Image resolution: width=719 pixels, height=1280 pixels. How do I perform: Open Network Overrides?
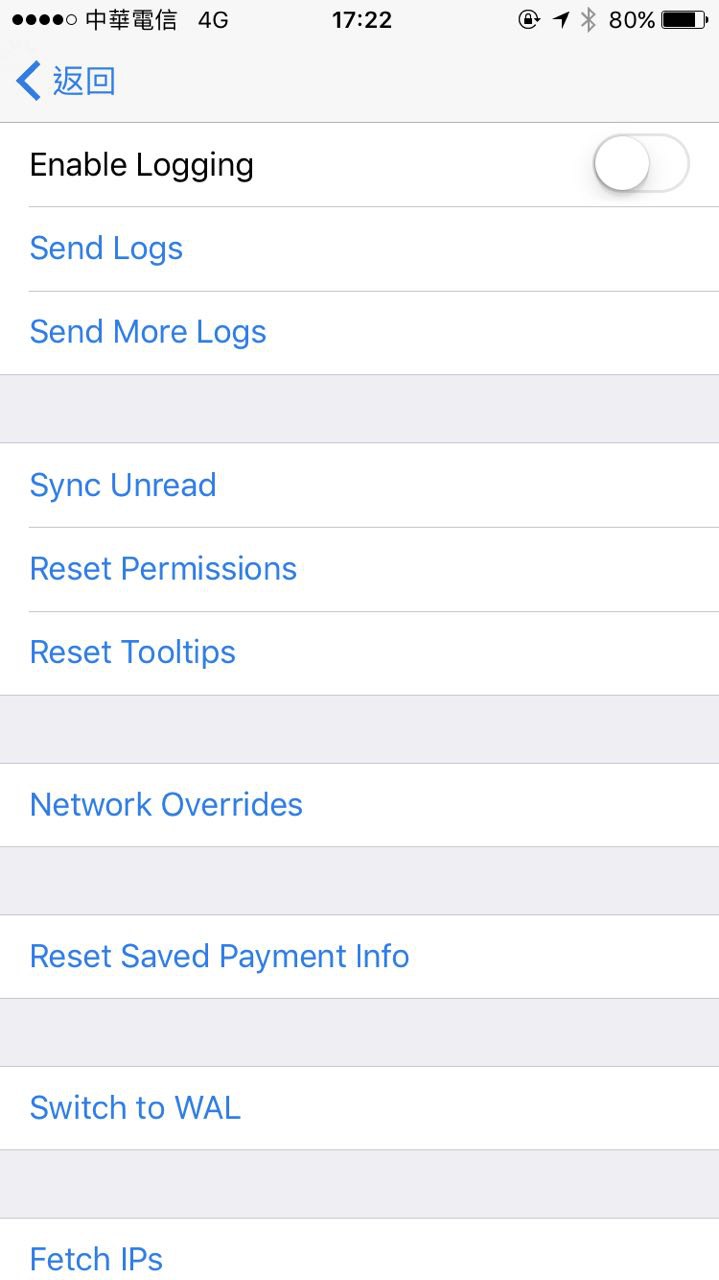point(166,805)
